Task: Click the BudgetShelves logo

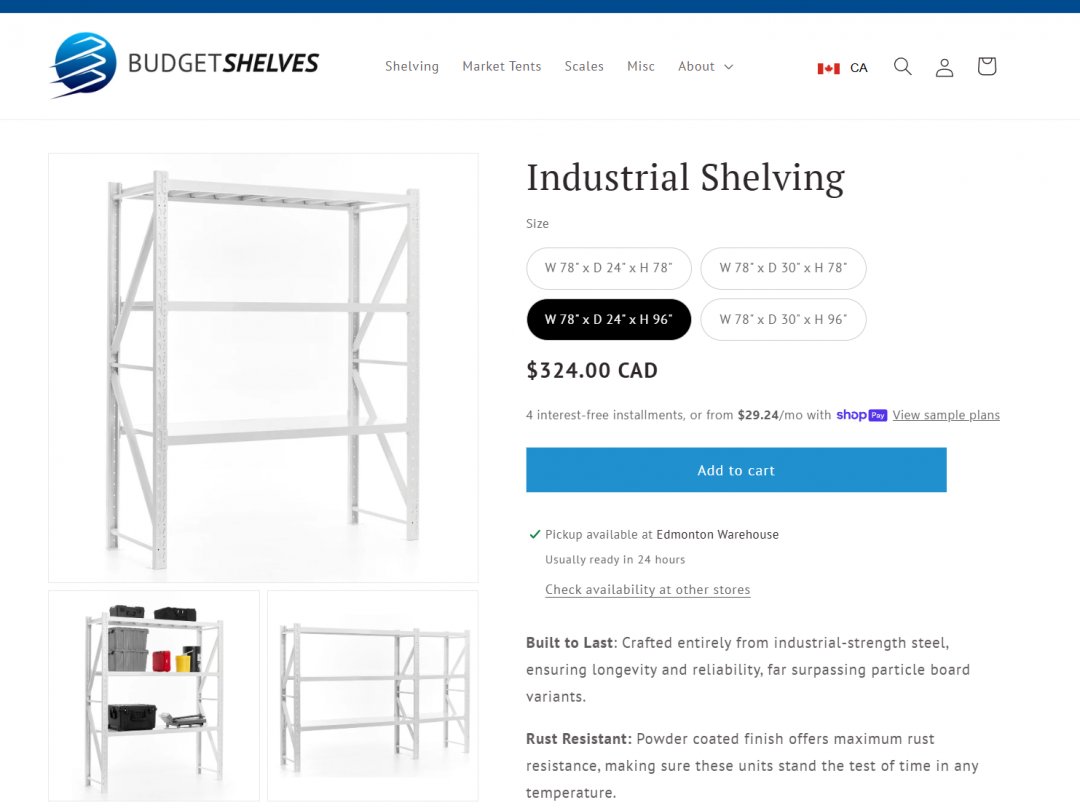Action: tap(185, 66)
